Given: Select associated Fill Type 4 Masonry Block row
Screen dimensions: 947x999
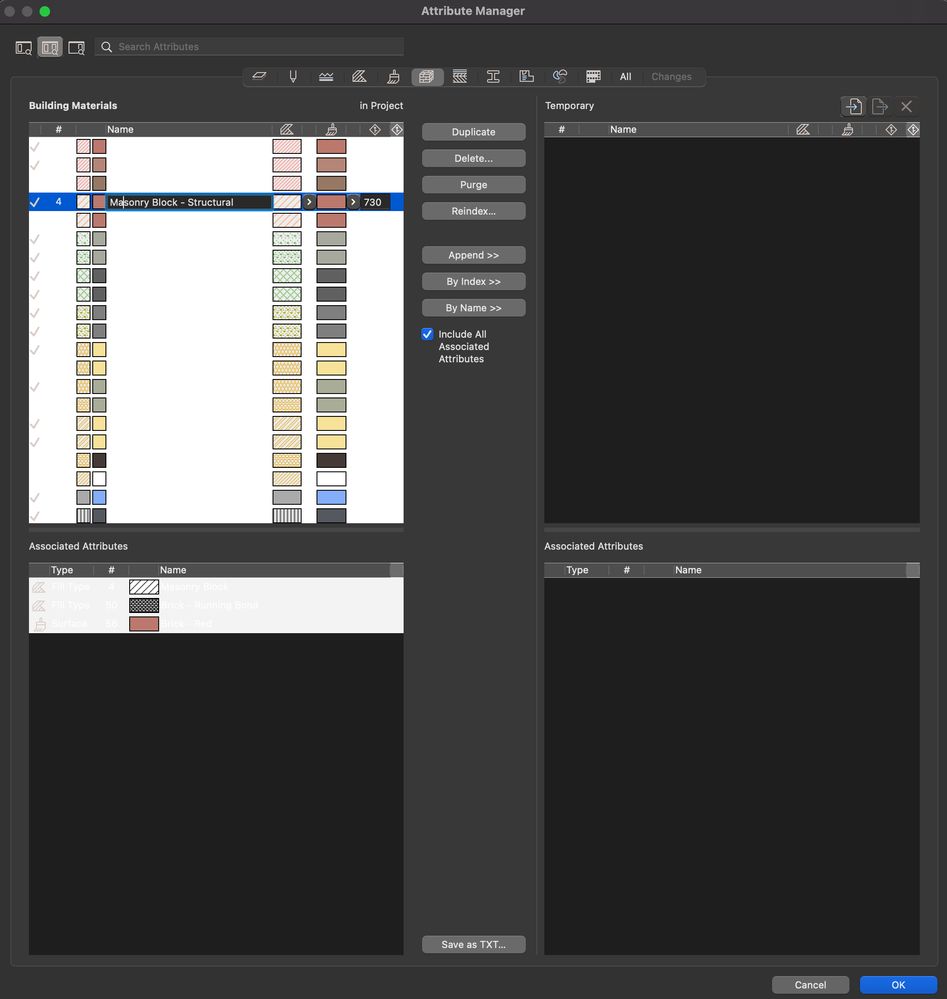Looking at the screenshot, I should [216, 587].
